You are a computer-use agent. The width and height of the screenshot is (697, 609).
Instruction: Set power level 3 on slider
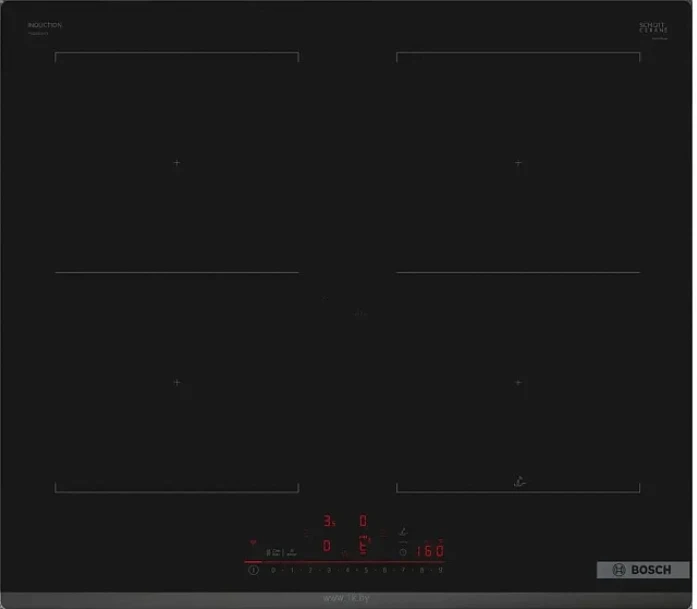tap(329, 570)
